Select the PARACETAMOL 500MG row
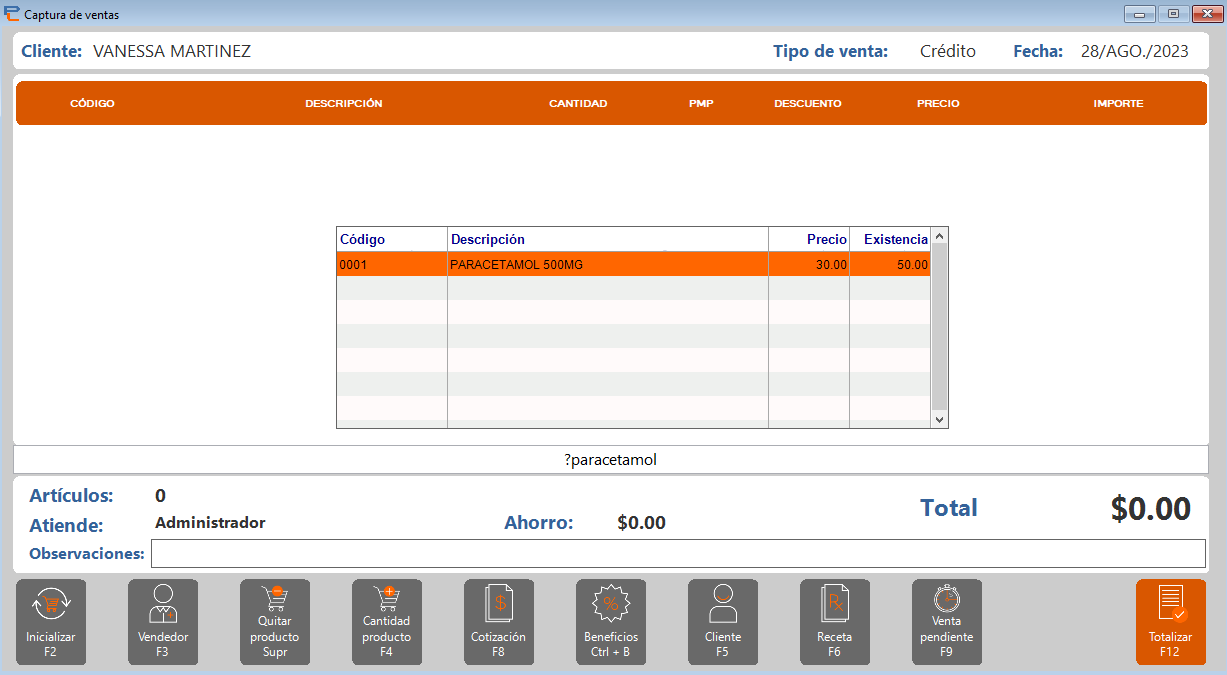Viewport: 1227px width, 675px height. point(634,264)
